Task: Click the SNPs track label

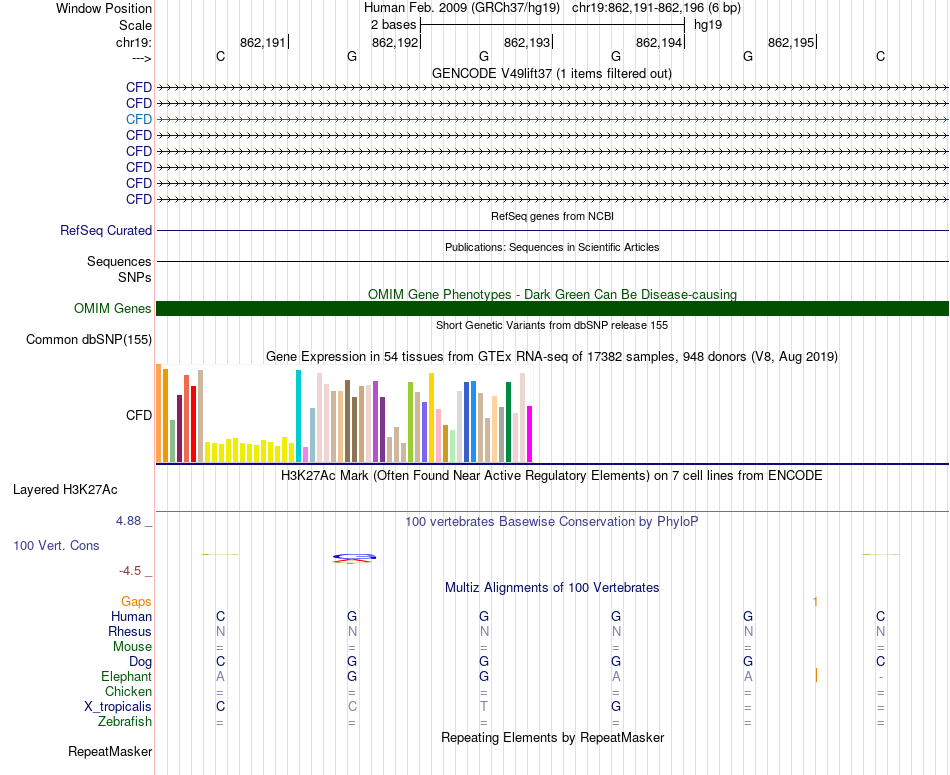Action: coord(135,277)
